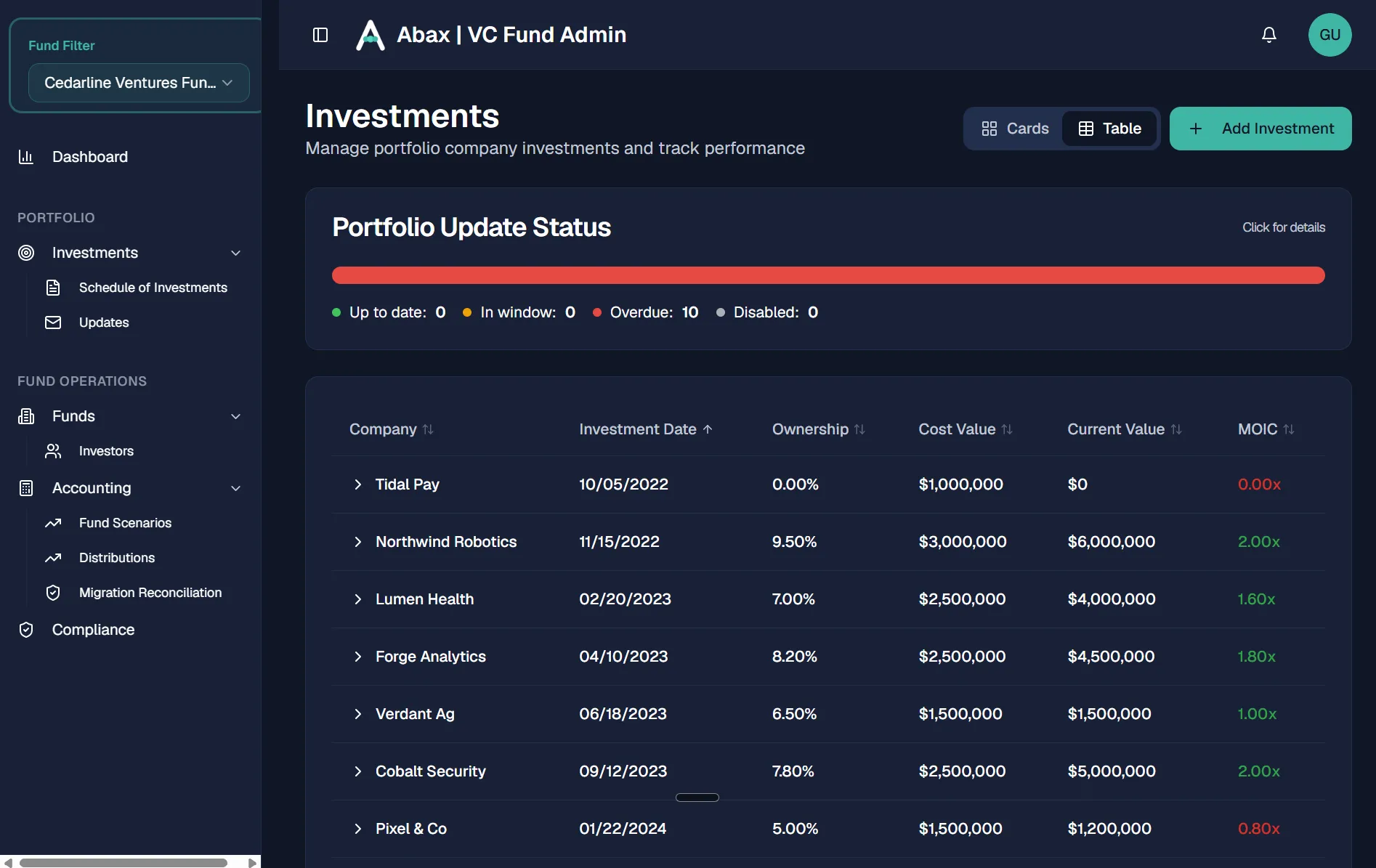This screenshot has height=868, width=1376.
Task: Click Verdant Ag cost value $1,500,000
Action: click(960, 714)
